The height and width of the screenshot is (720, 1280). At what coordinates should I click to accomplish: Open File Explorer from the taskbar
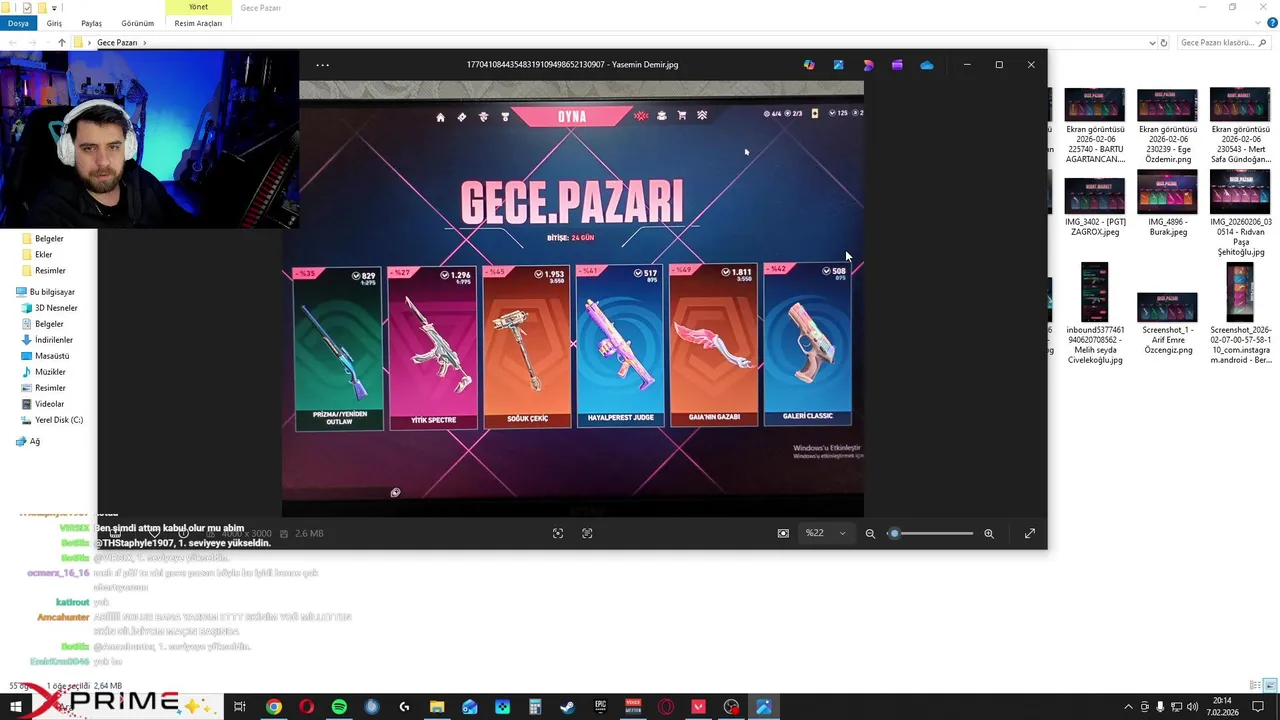pos(437,707)
